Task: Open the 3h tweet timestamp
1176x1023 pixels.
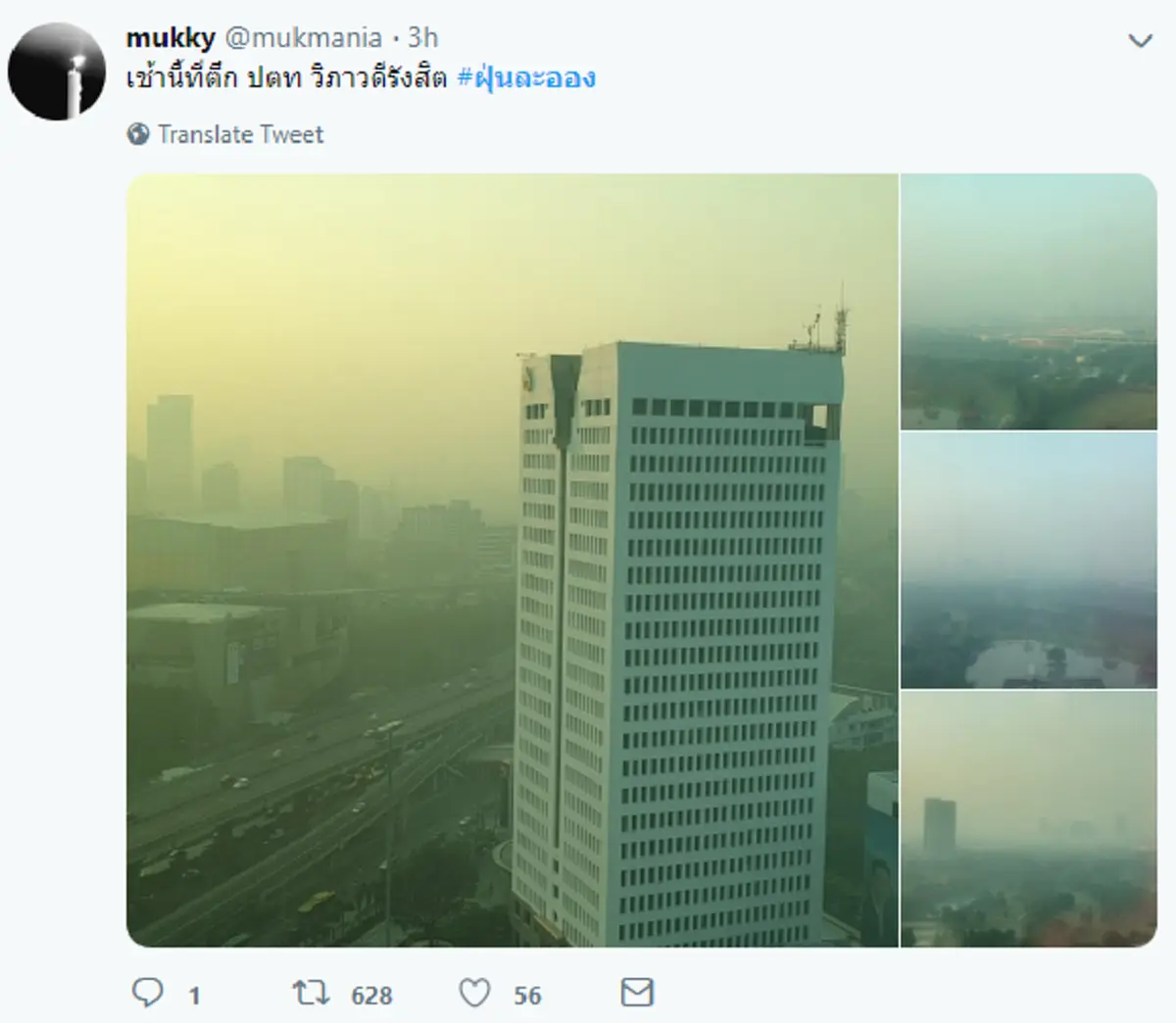Action: pos(423,37)
